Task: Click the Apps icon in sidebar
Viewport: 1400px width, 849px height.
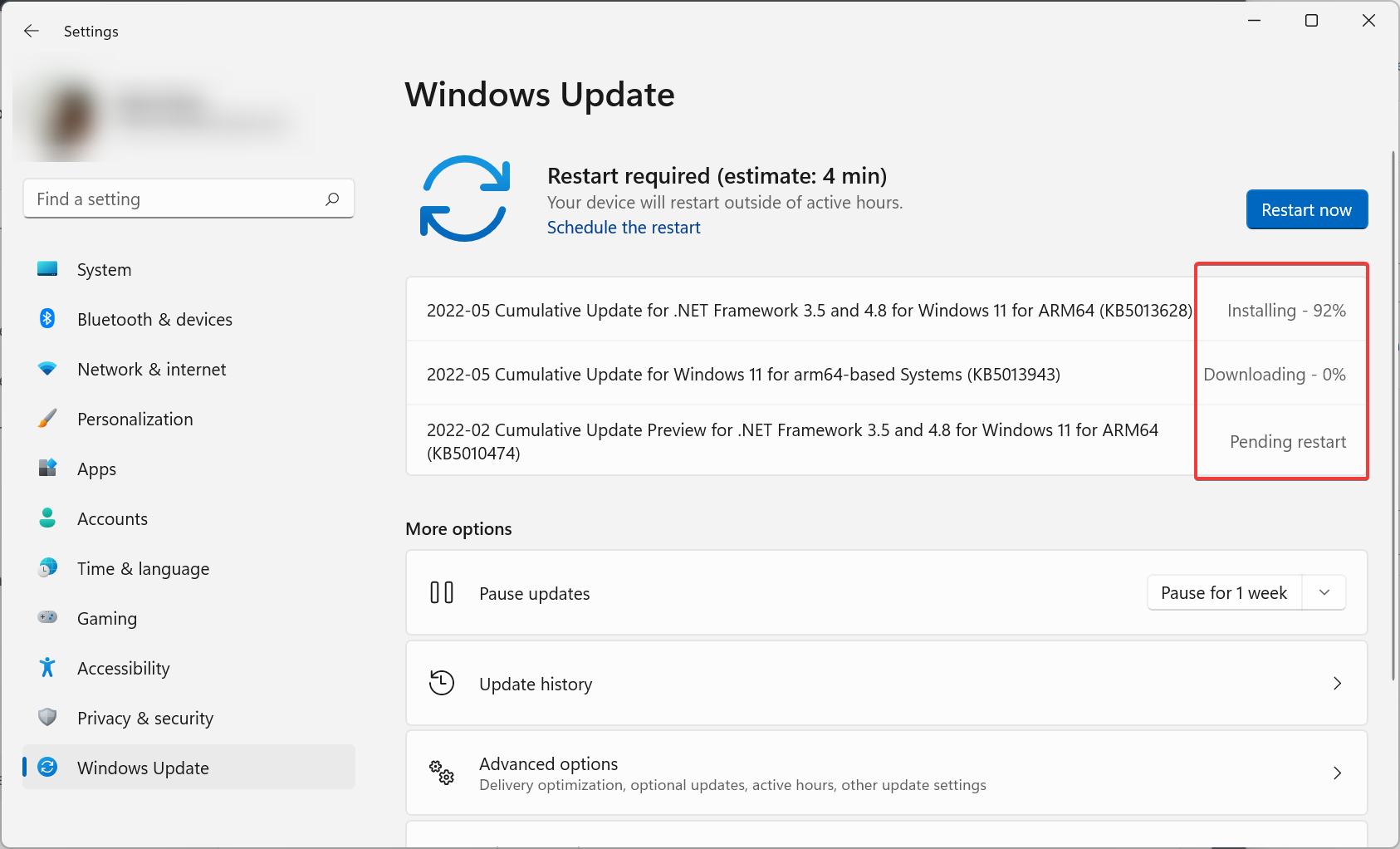Action: point(47,469)
